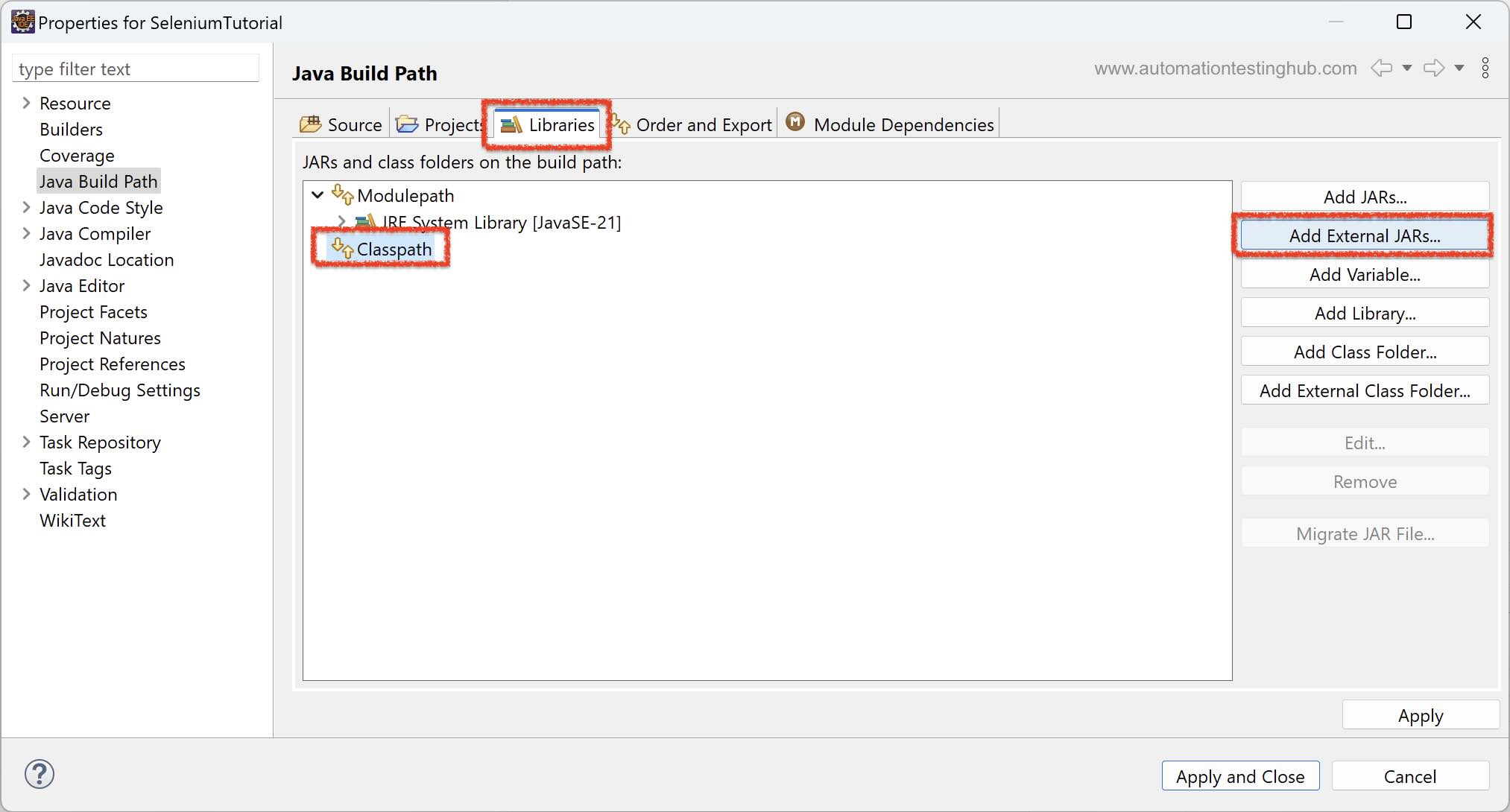Select the Classpath tree entry
Screen dimensions: 1510x812
pyautogui.click(x=394, y=250)
